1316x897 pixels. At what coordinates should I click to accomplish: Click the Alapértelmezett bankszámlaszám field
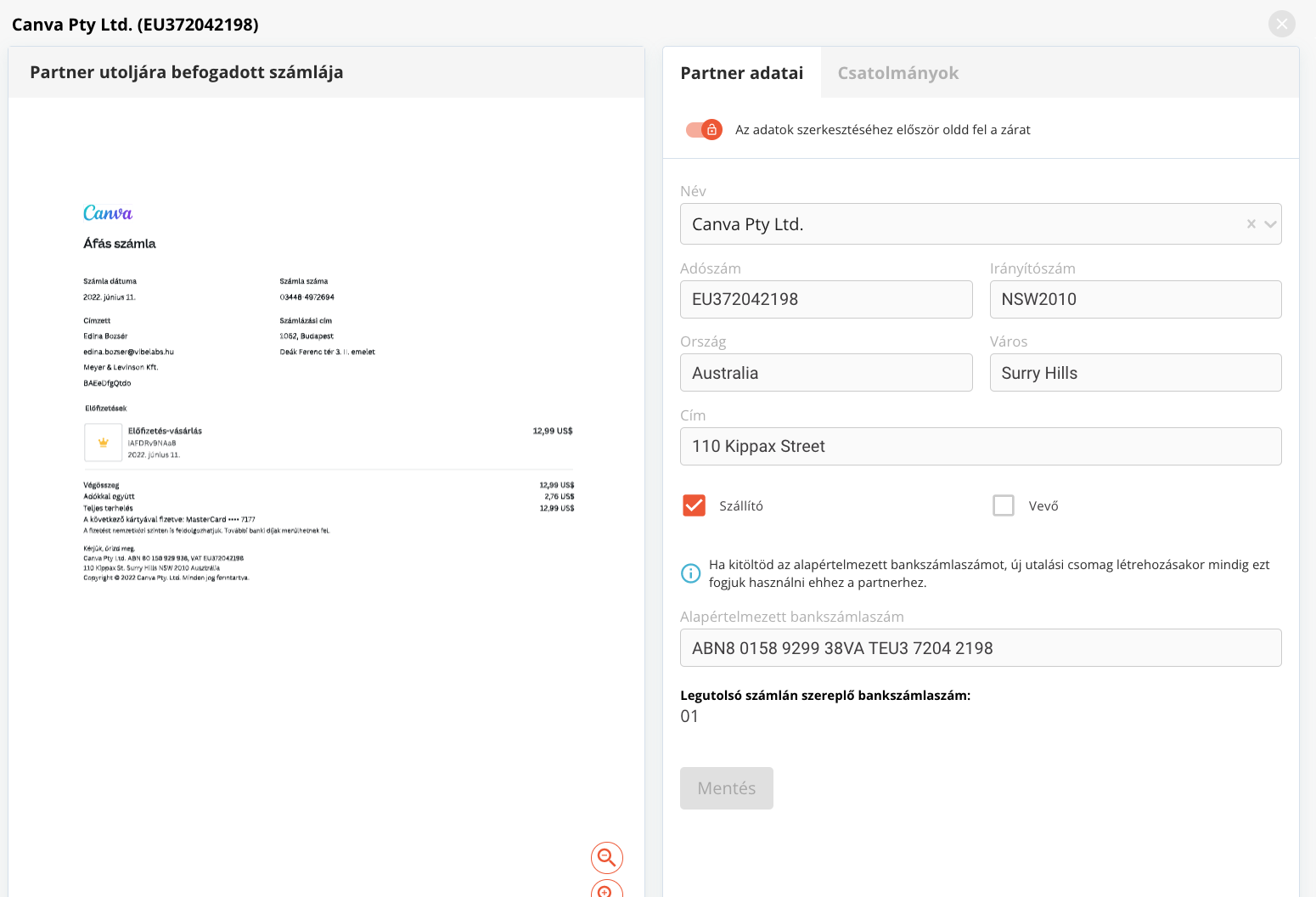981,647
